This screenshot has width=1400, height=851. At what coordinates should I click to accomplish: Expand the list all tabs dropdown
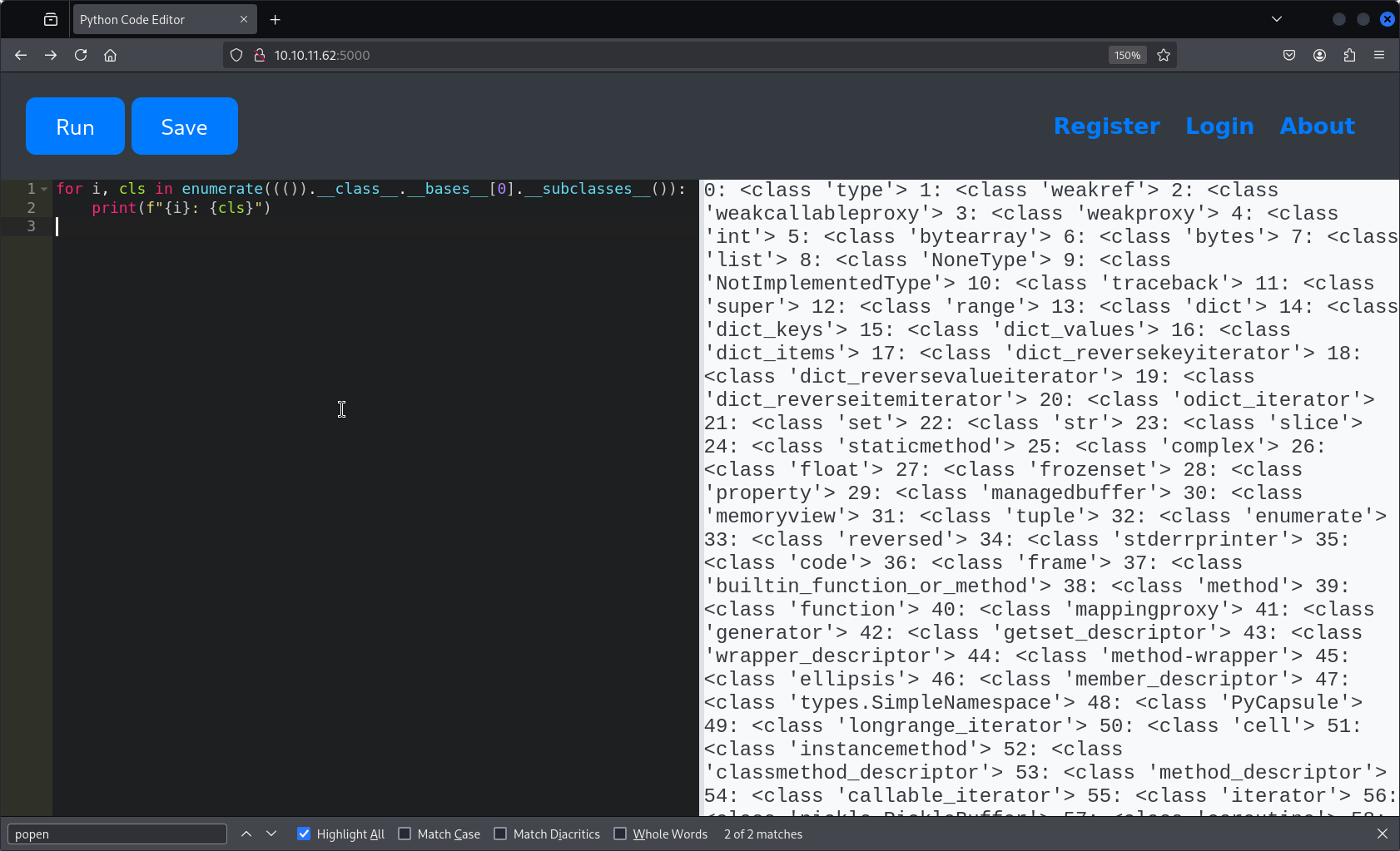point(1277,19)
